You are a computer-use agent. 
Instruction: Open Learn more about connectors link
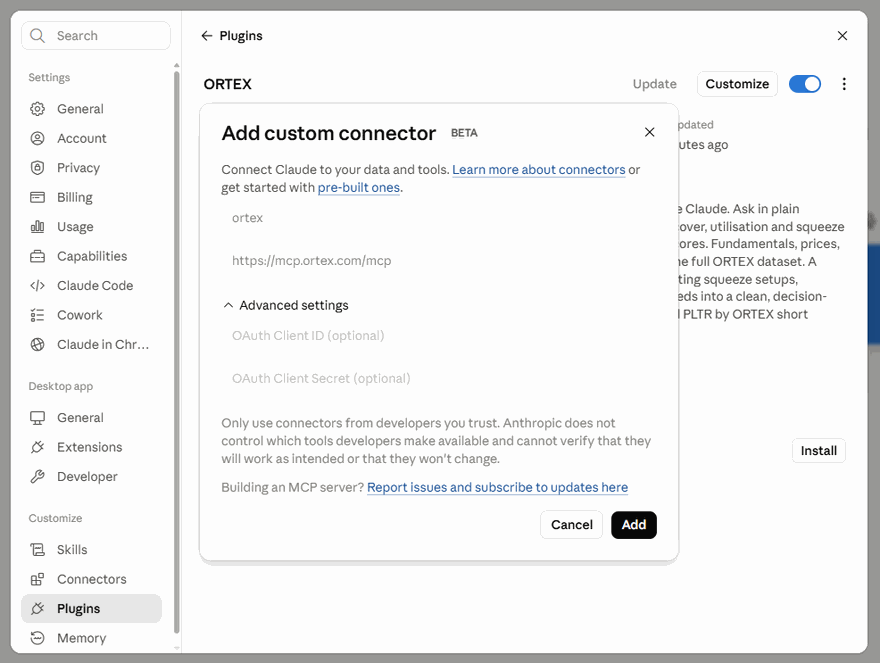538,170
